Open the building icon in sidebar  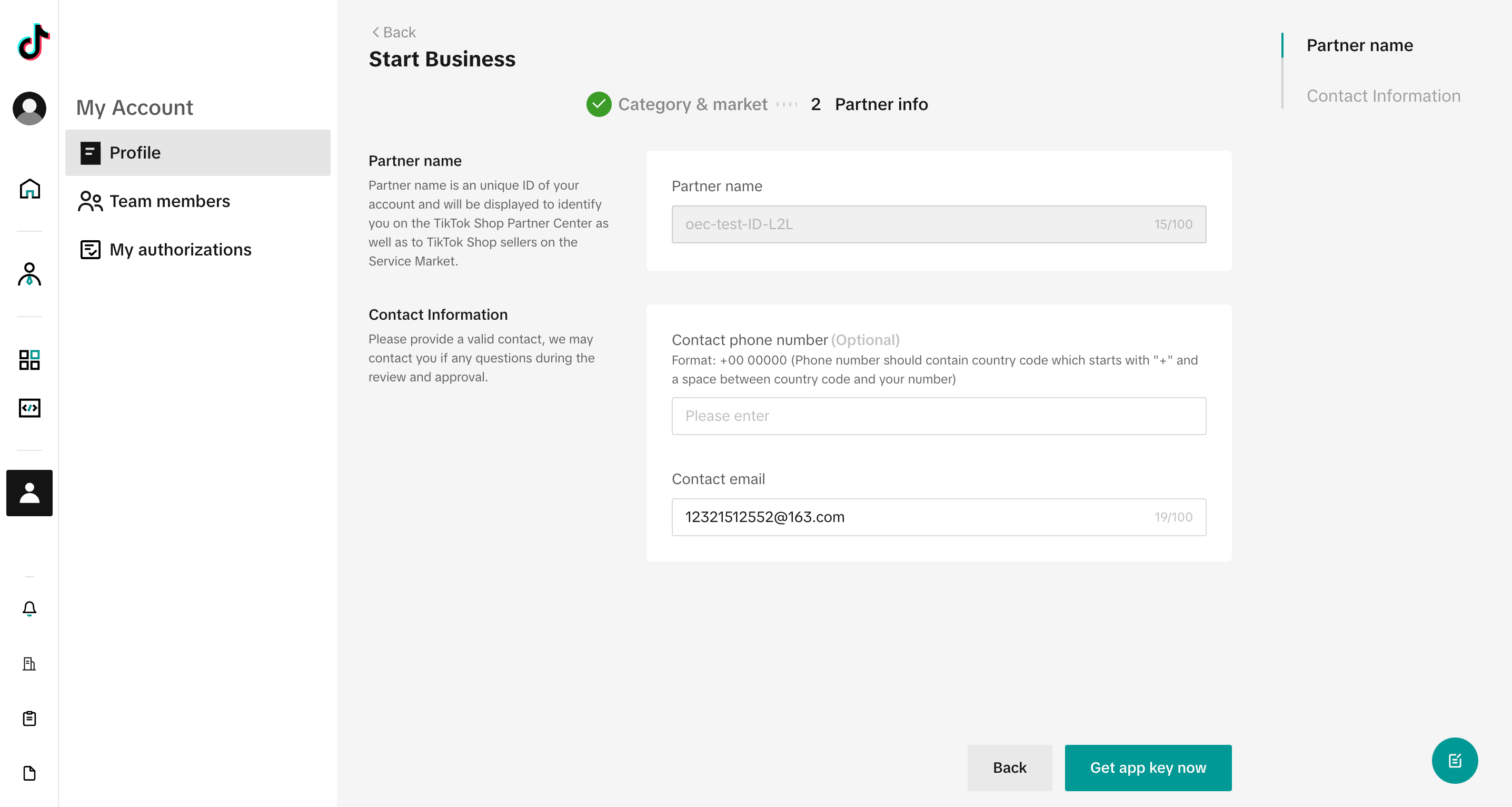pos(29,664)
